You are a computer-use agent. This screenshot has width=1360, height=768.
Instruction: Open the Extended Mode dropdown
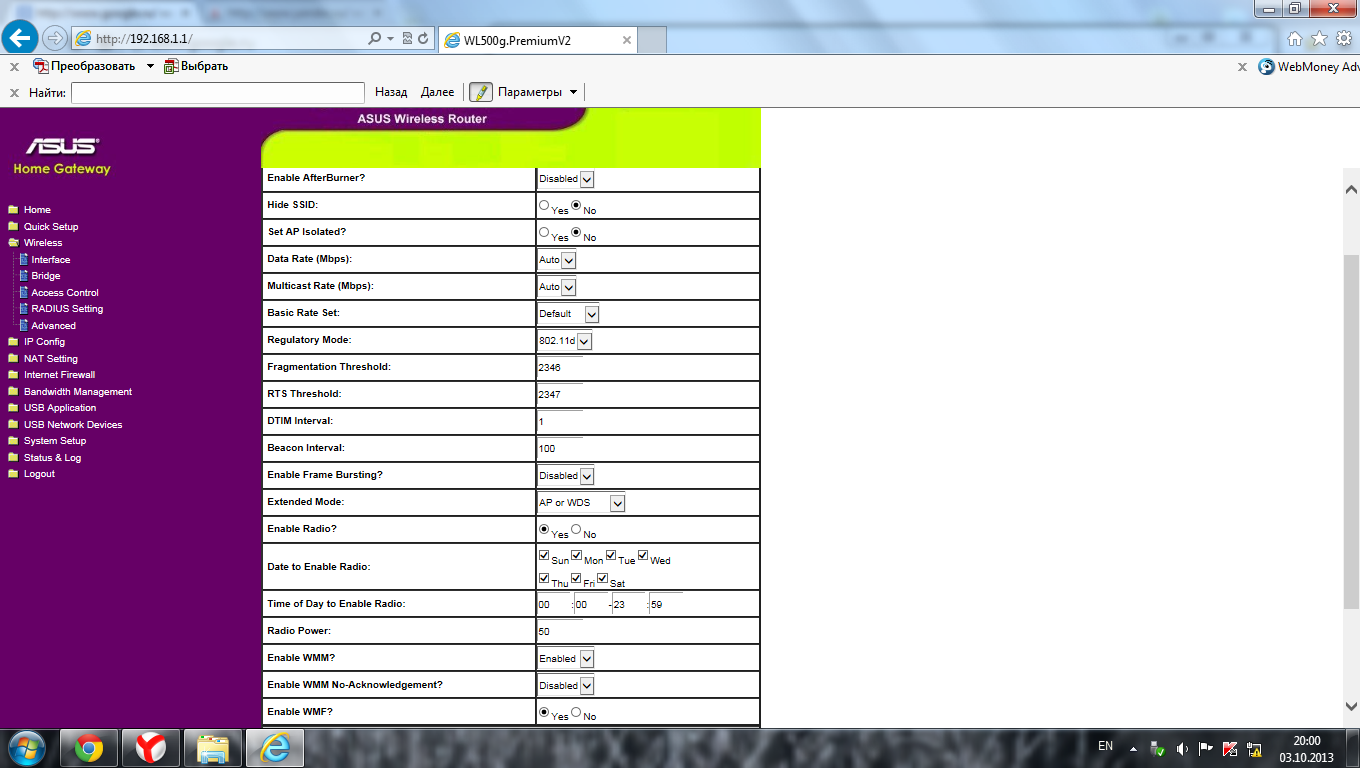pyautogui.click(x=617, y=503)
